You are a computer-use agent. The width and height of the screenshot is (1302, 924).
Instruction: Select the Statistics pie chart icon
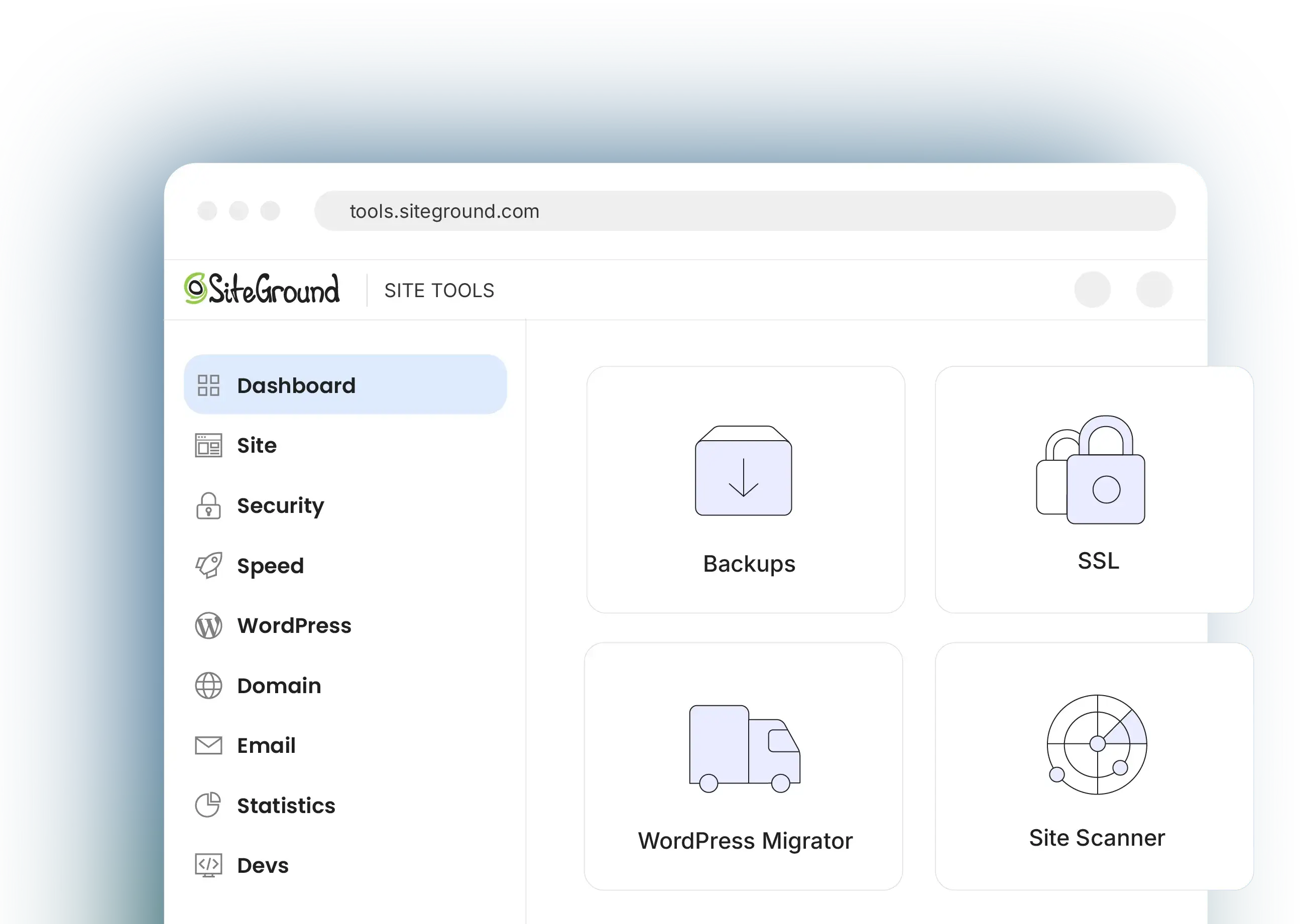pos(208,806)
